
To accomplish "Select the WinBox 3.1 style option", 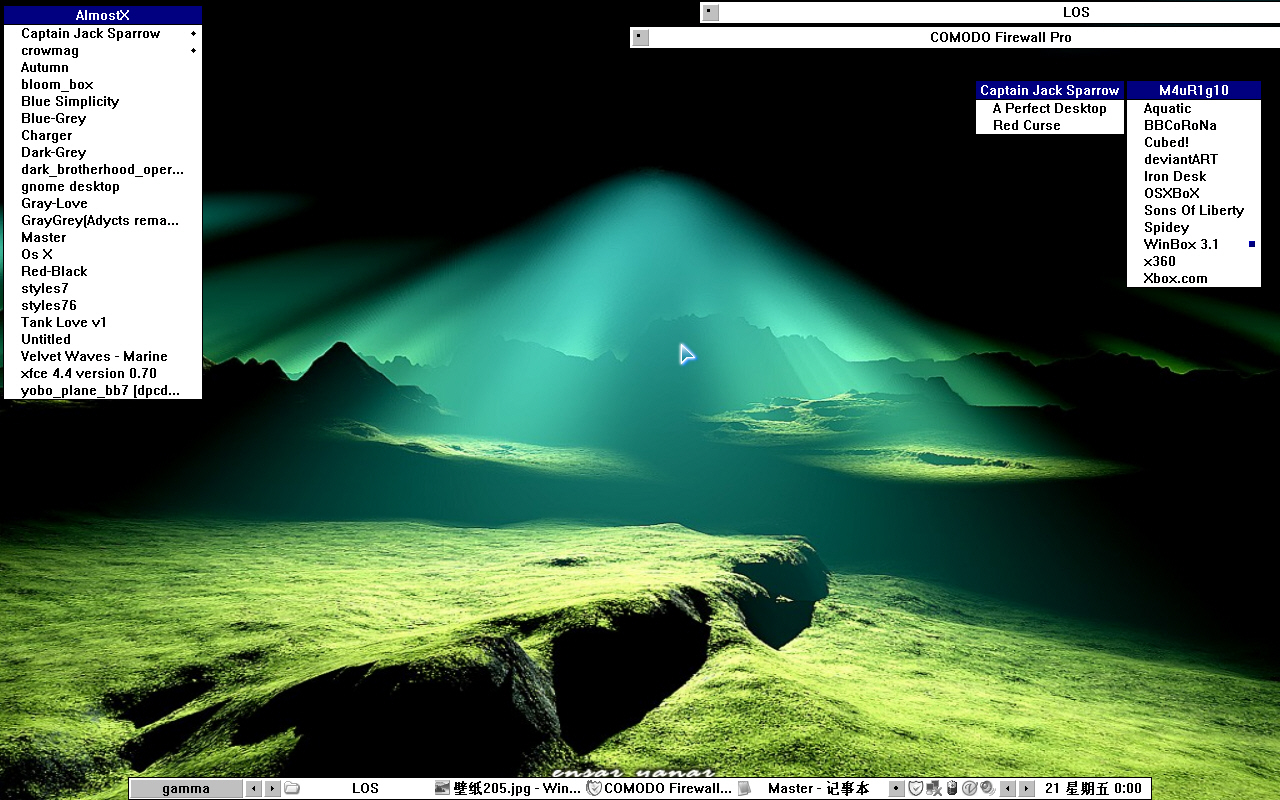I will (1181, 244).
